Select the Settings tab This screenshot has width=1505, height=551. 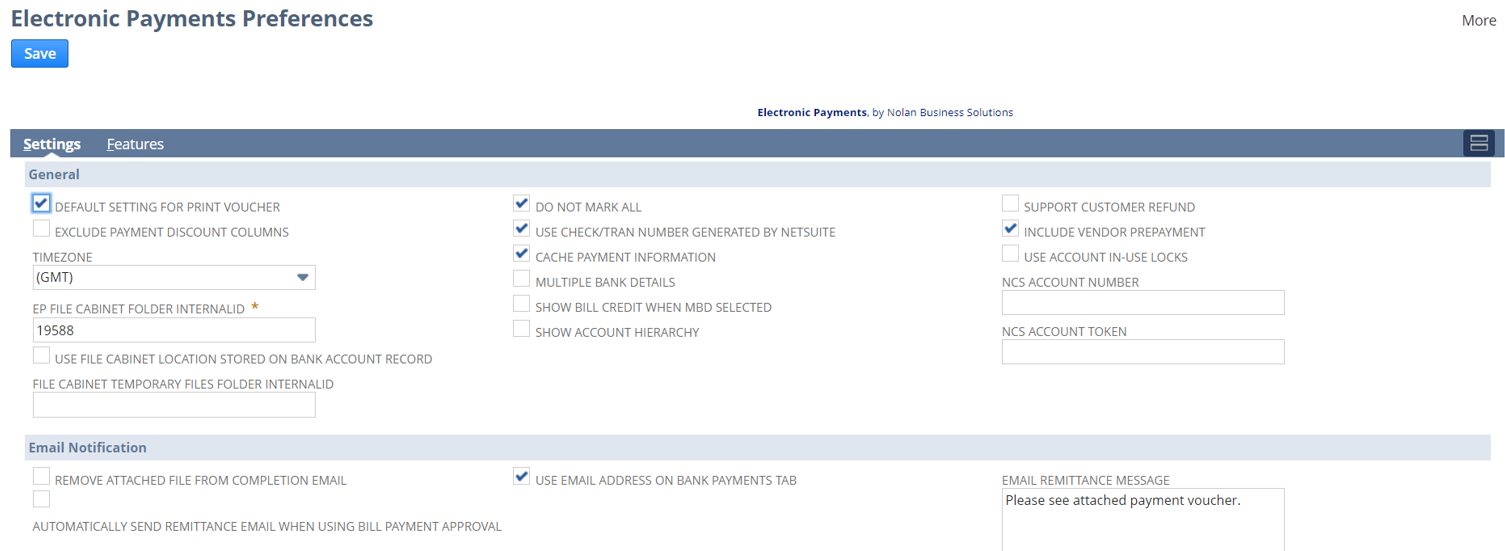pyautogui.click(x=52, y=144)
